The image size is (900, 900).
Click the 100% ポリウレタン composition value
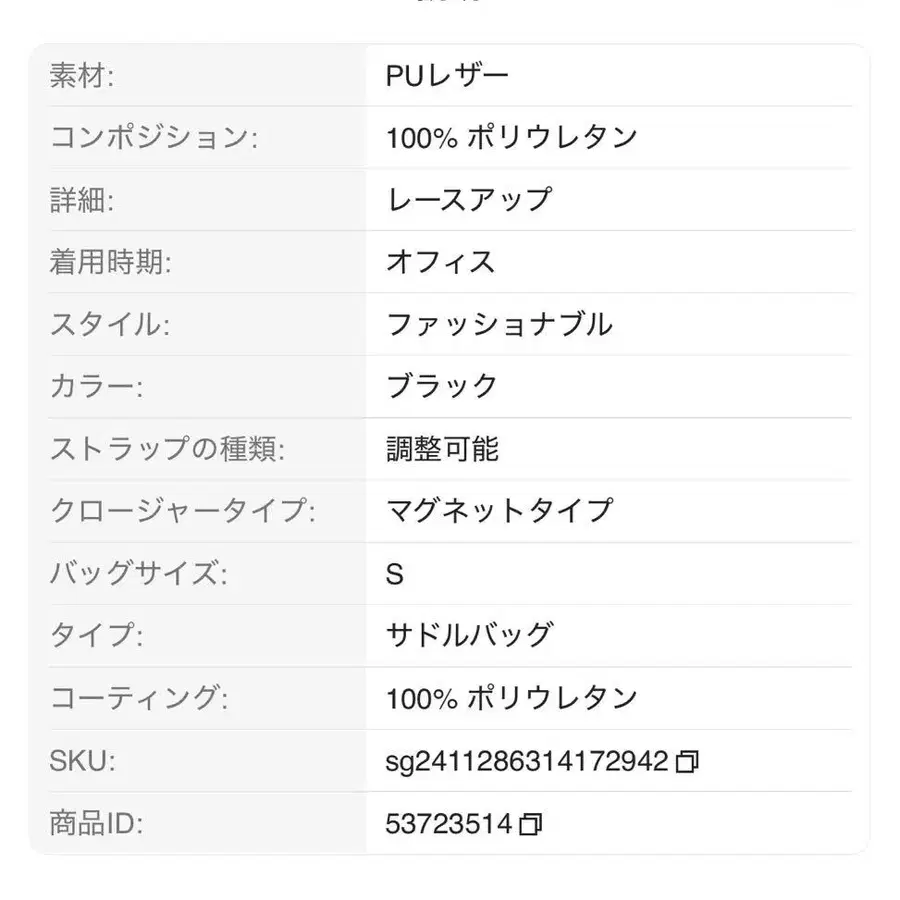(x=513, y=138)
